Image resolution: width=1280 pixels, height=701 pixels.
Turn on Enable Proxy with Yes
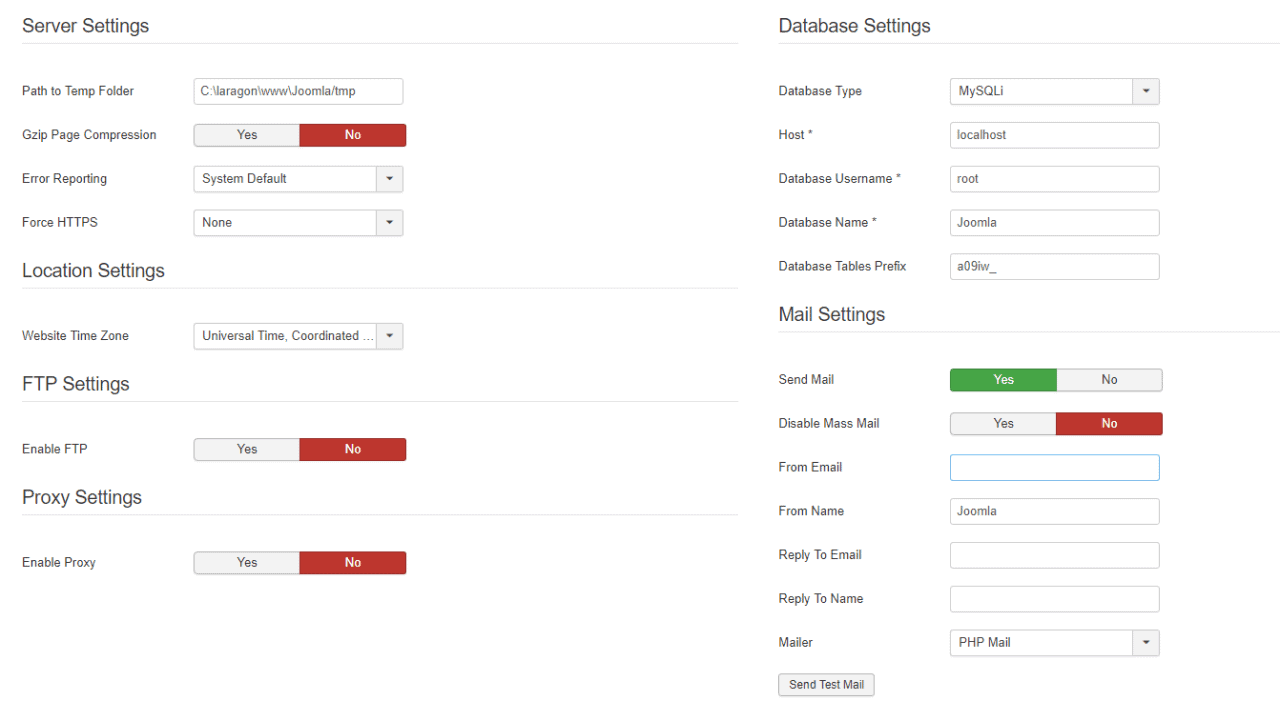(x=247, y=563)
